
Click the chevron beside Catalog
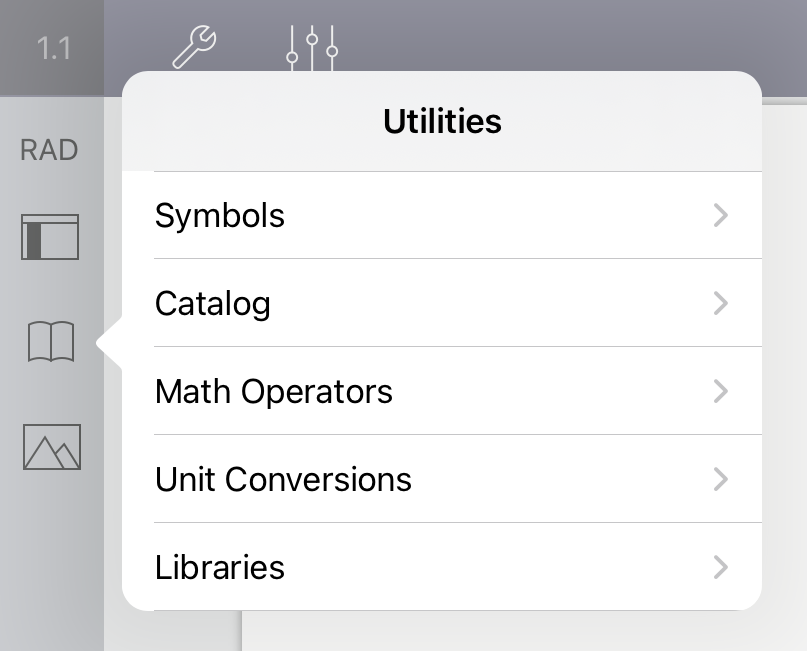pyautogui.click(x=720, y=303)
